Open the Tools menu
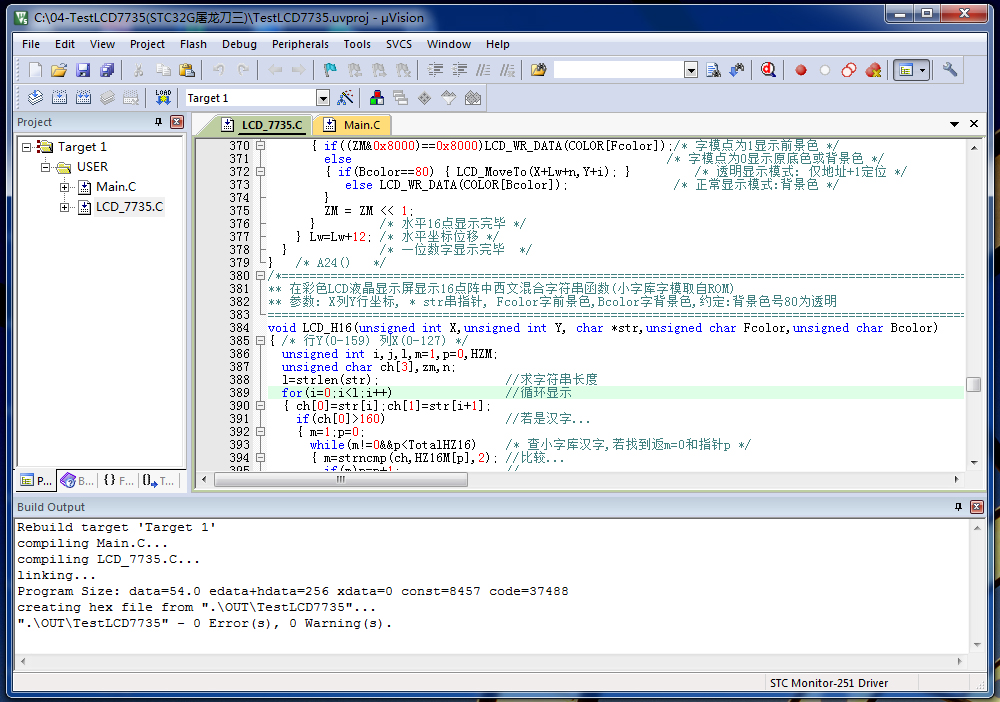The image size is (1000, 702). [x=357, y=44]
